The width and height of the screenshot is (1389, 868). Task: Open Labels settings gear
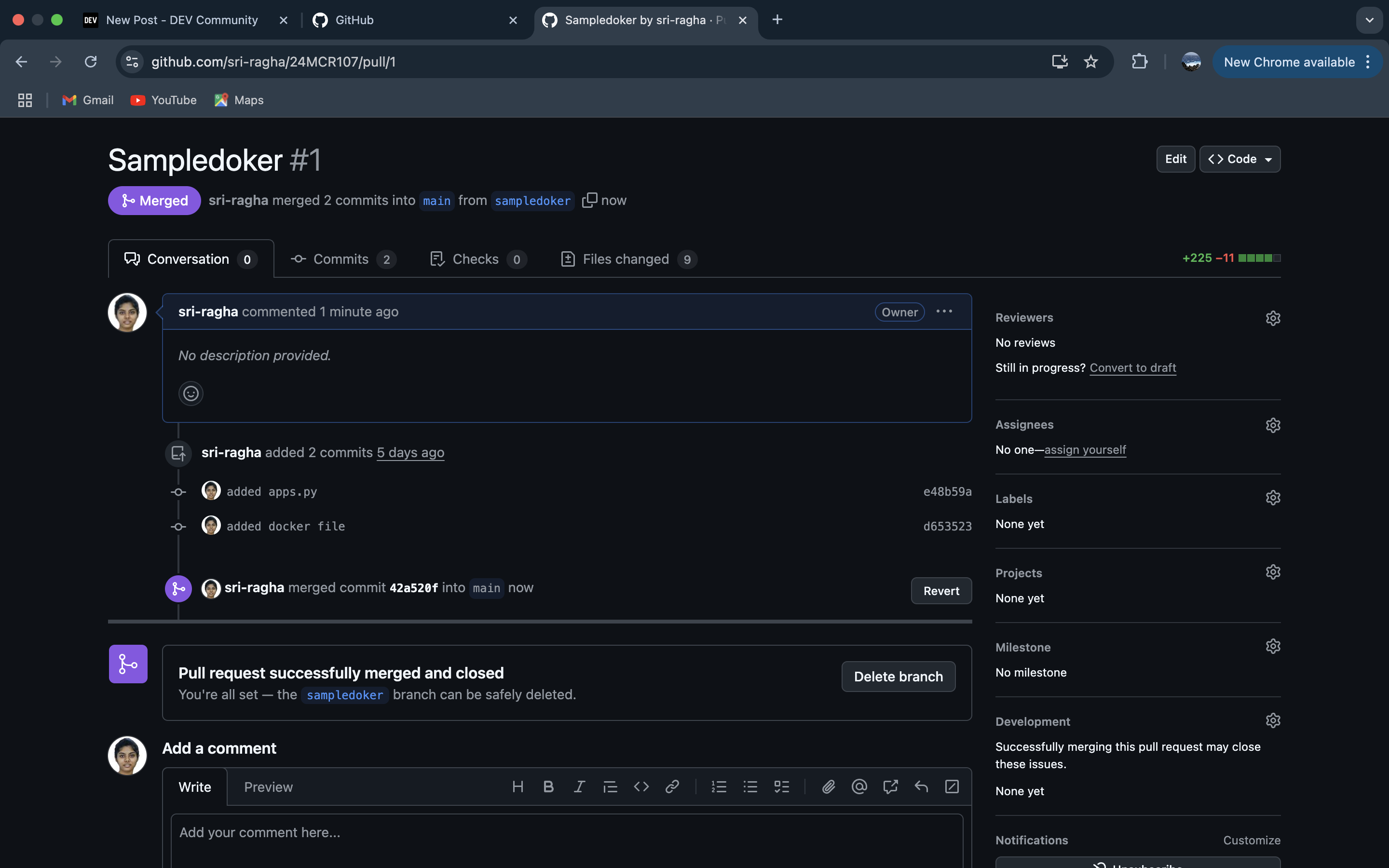click(x=1272, y=497)
